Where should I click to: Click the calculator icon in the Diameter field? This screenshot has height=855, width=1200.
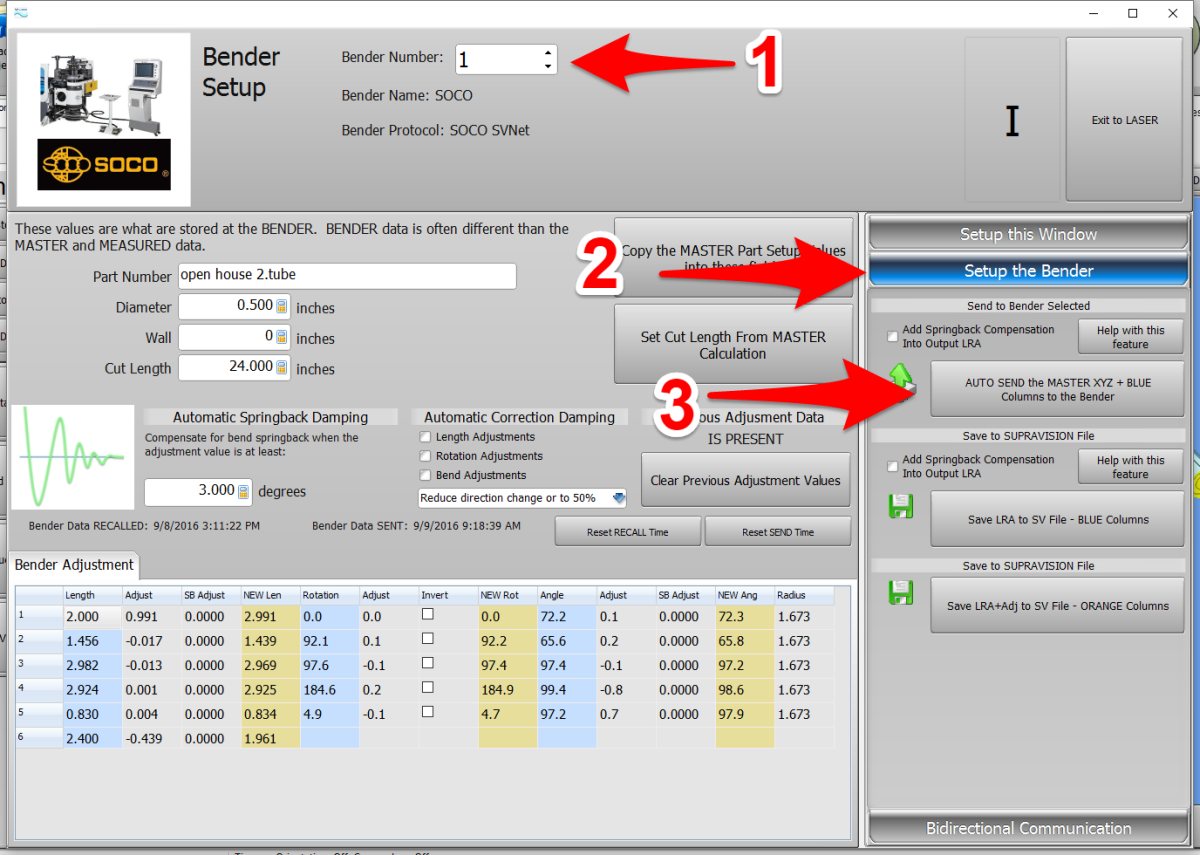click(x=282, y=307)
